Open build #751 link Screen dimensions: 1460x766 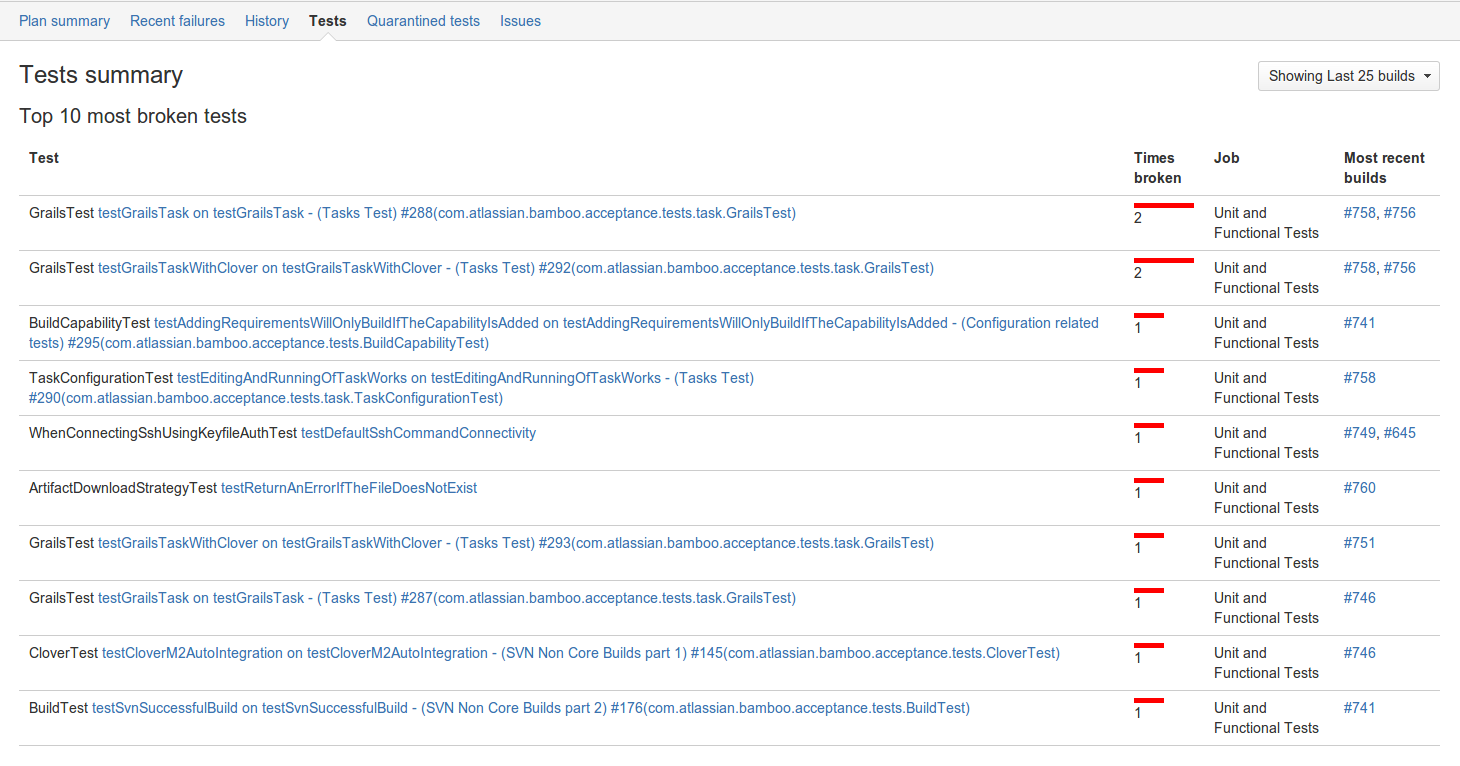1360,543
